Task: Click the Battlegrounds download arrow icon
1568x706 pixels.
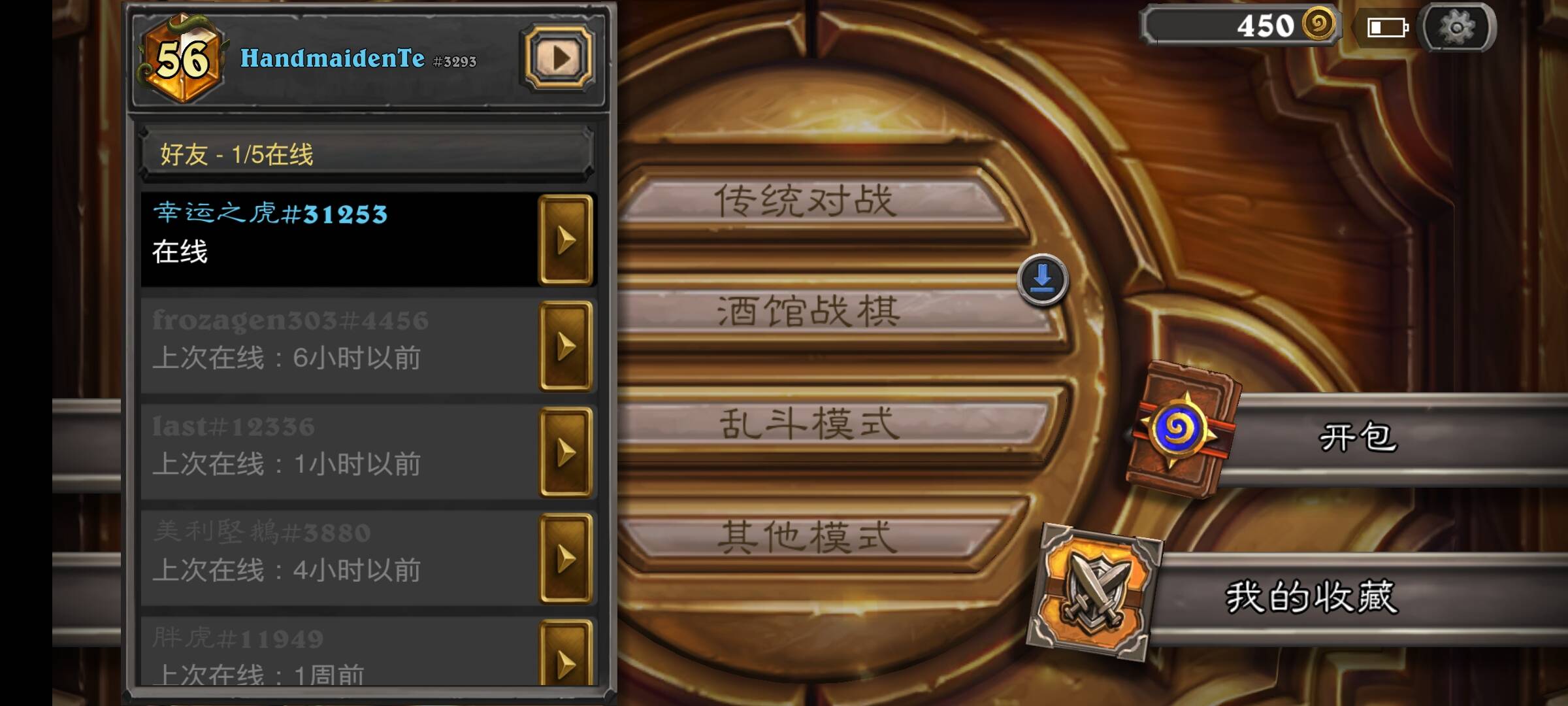Action: (x=1043, y=280)
